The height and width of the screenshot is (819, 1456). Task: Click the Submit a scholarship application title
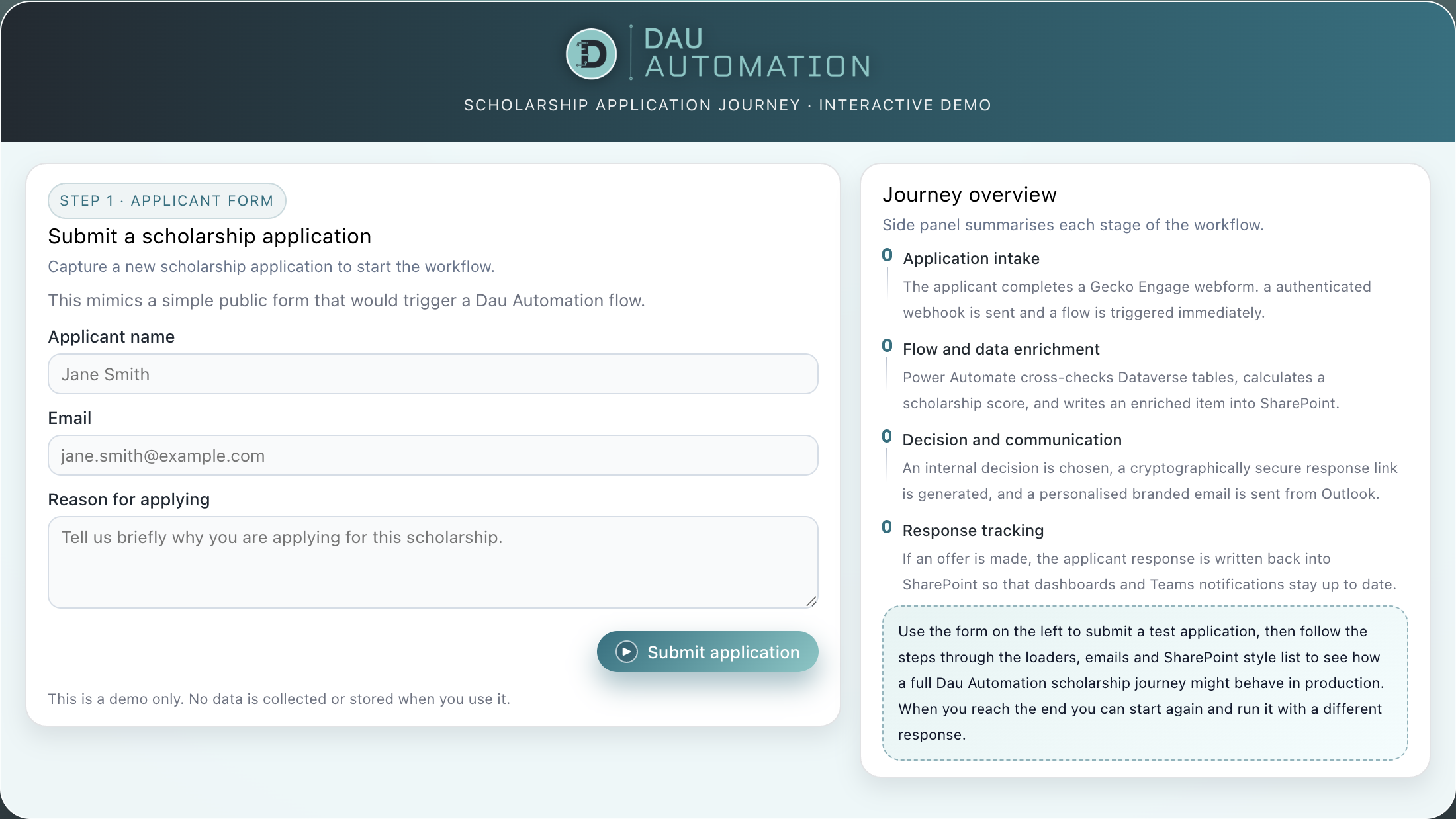click(x=209, y=236)
